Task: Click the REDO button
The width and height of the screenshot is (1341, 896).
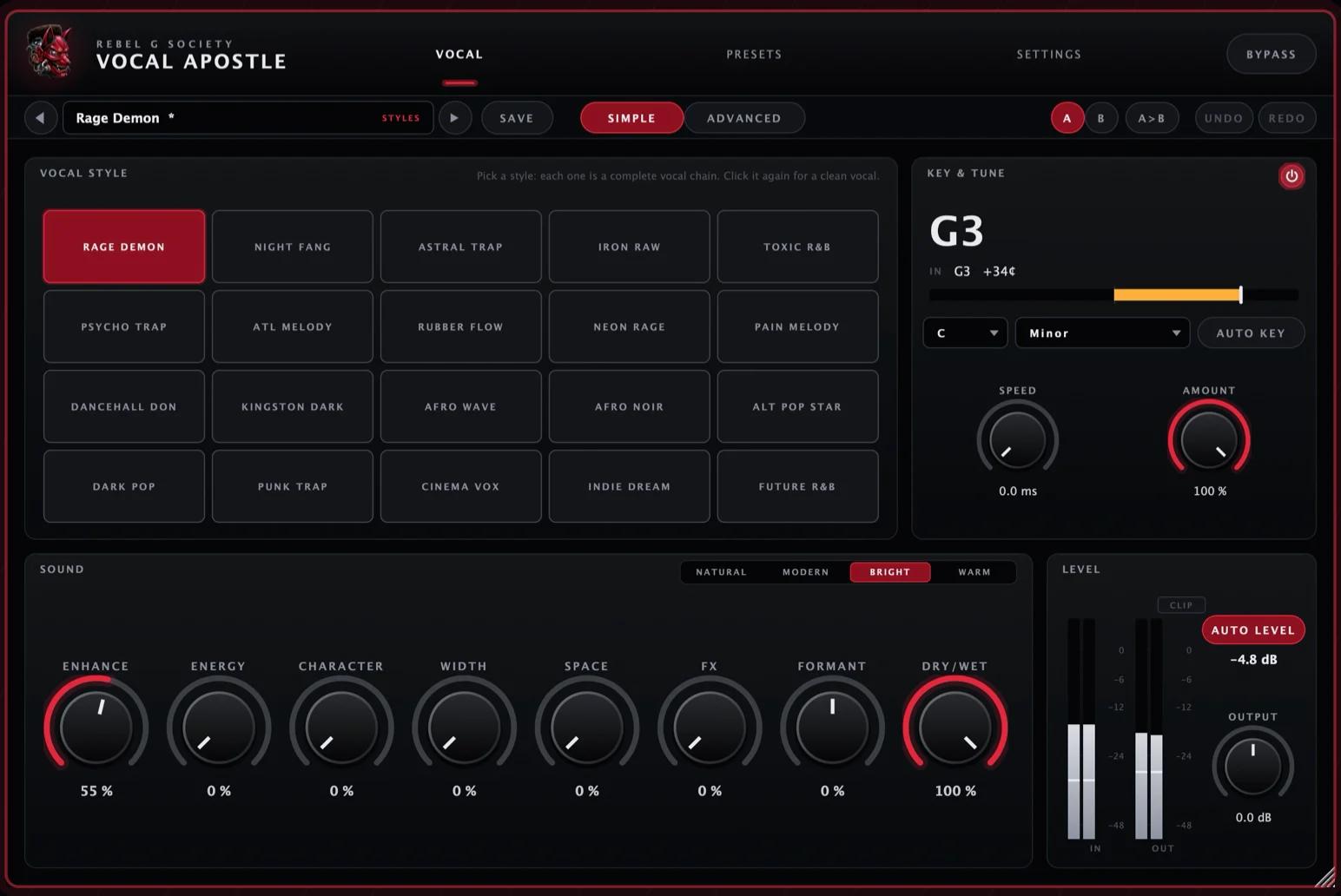Action: click(x=1286, y=118)
